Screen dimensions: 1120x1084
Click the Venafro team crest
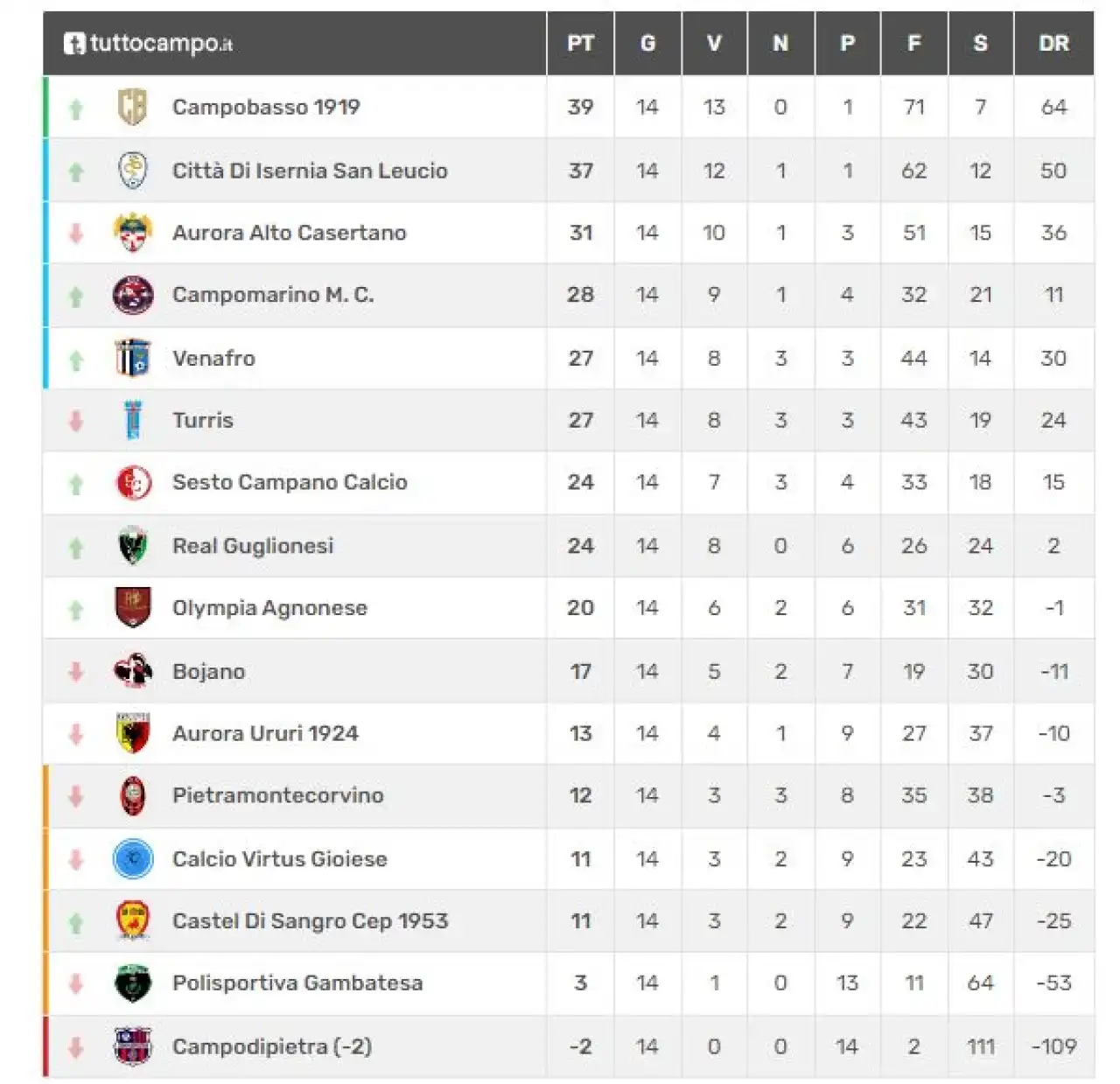(133, 358)
